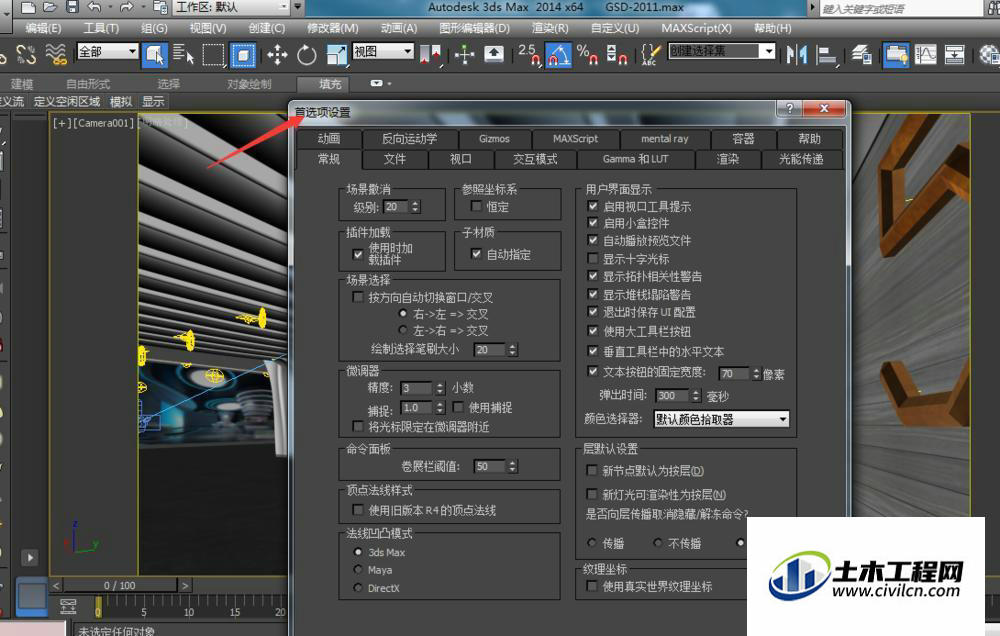Toggle the 2.5D Snaps button
The height and width of the screenshot is (636, 1000).
529,55
